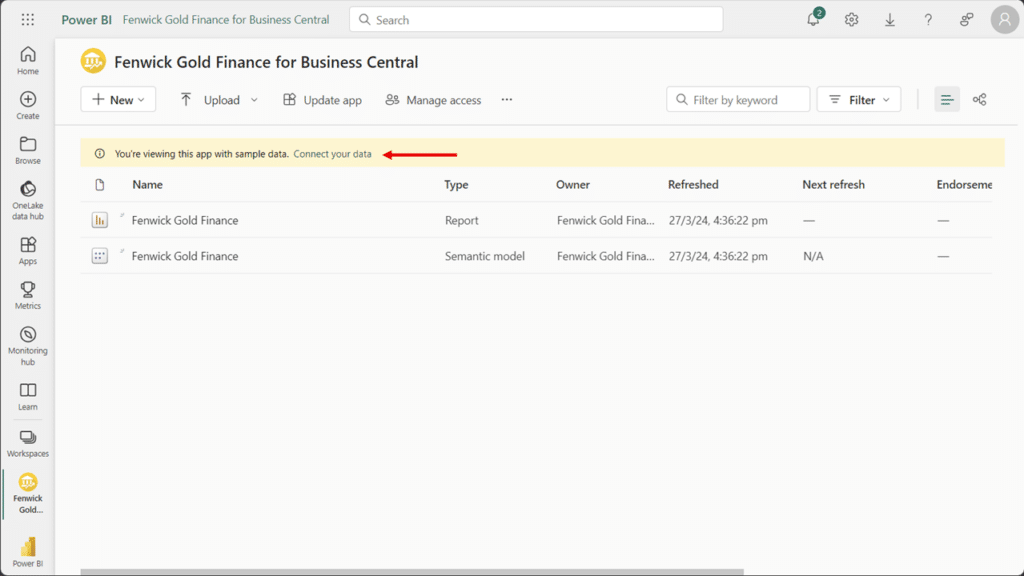The width and height of the screenshot is (1024, 576).
Task: Click the info icon in sample data banner
Action: [x=99, y=154]
